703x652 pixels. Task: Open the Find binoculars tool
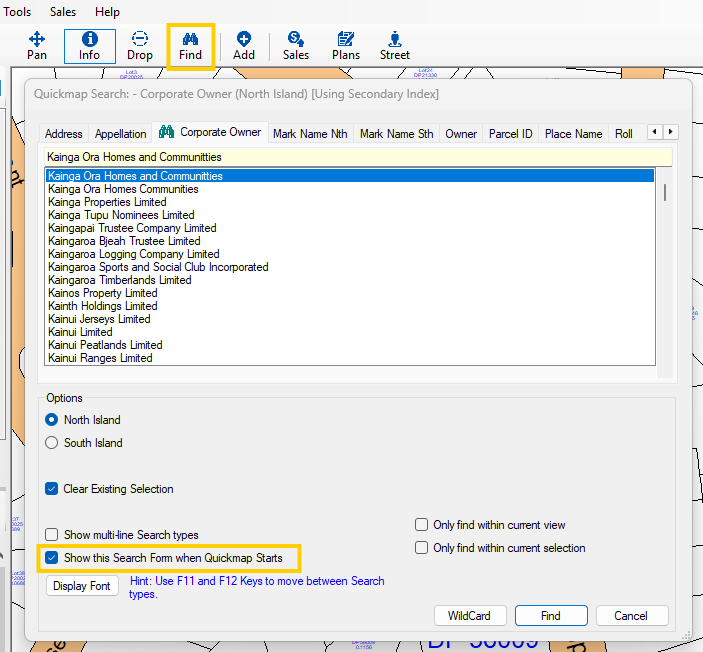pos(190,45)
